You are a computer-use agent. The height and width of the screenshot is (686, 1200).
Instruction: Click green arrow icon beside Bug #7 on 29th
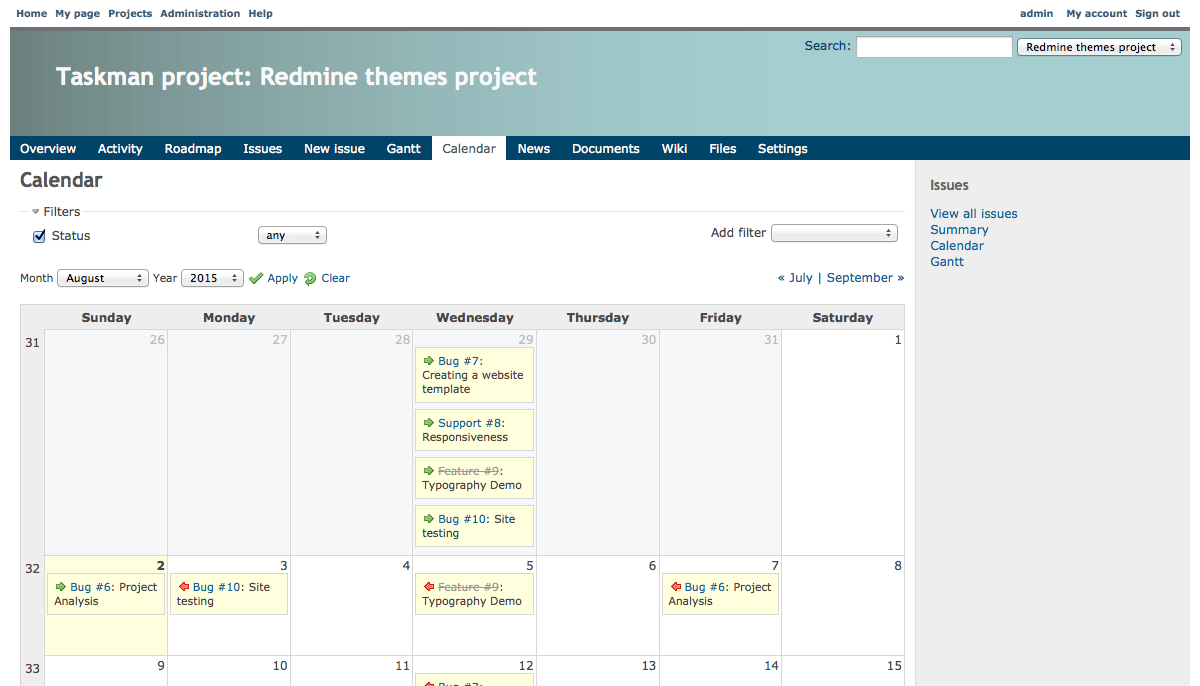pos(429,360)
